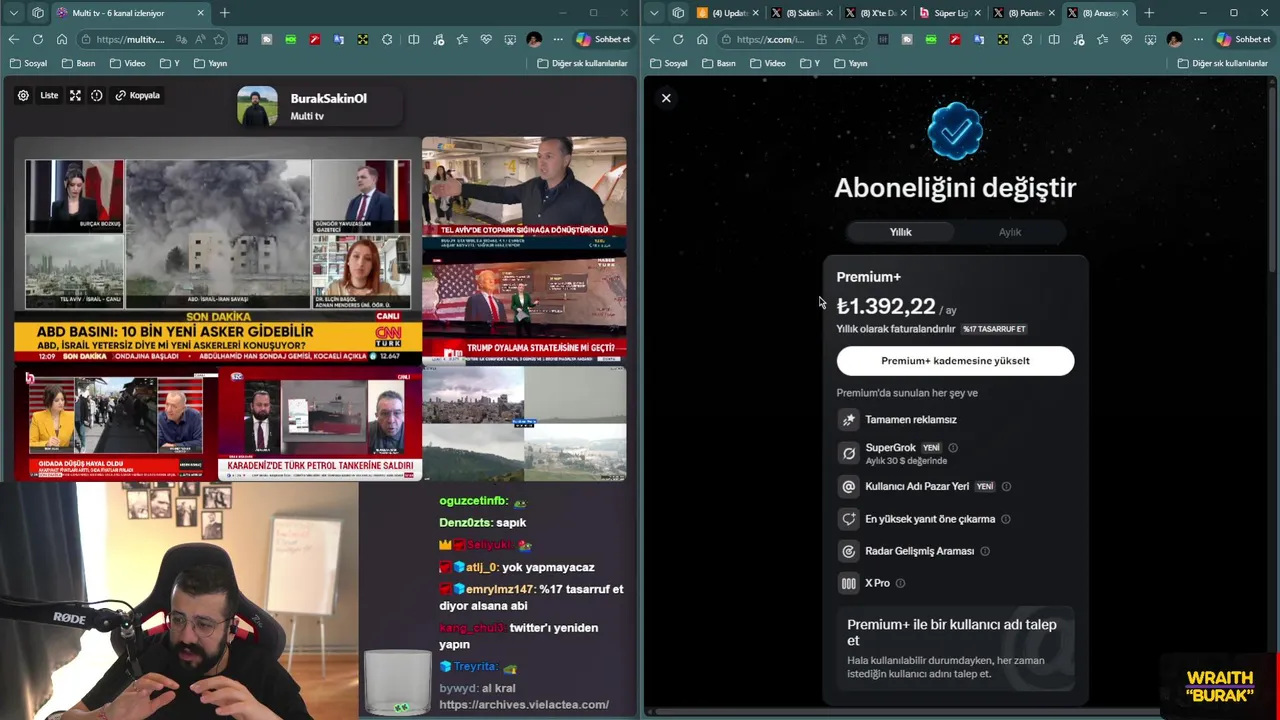Viewport: 1280px width, 720px height.
Task: Open three-dots menu in right browser
Action: 1197,39
